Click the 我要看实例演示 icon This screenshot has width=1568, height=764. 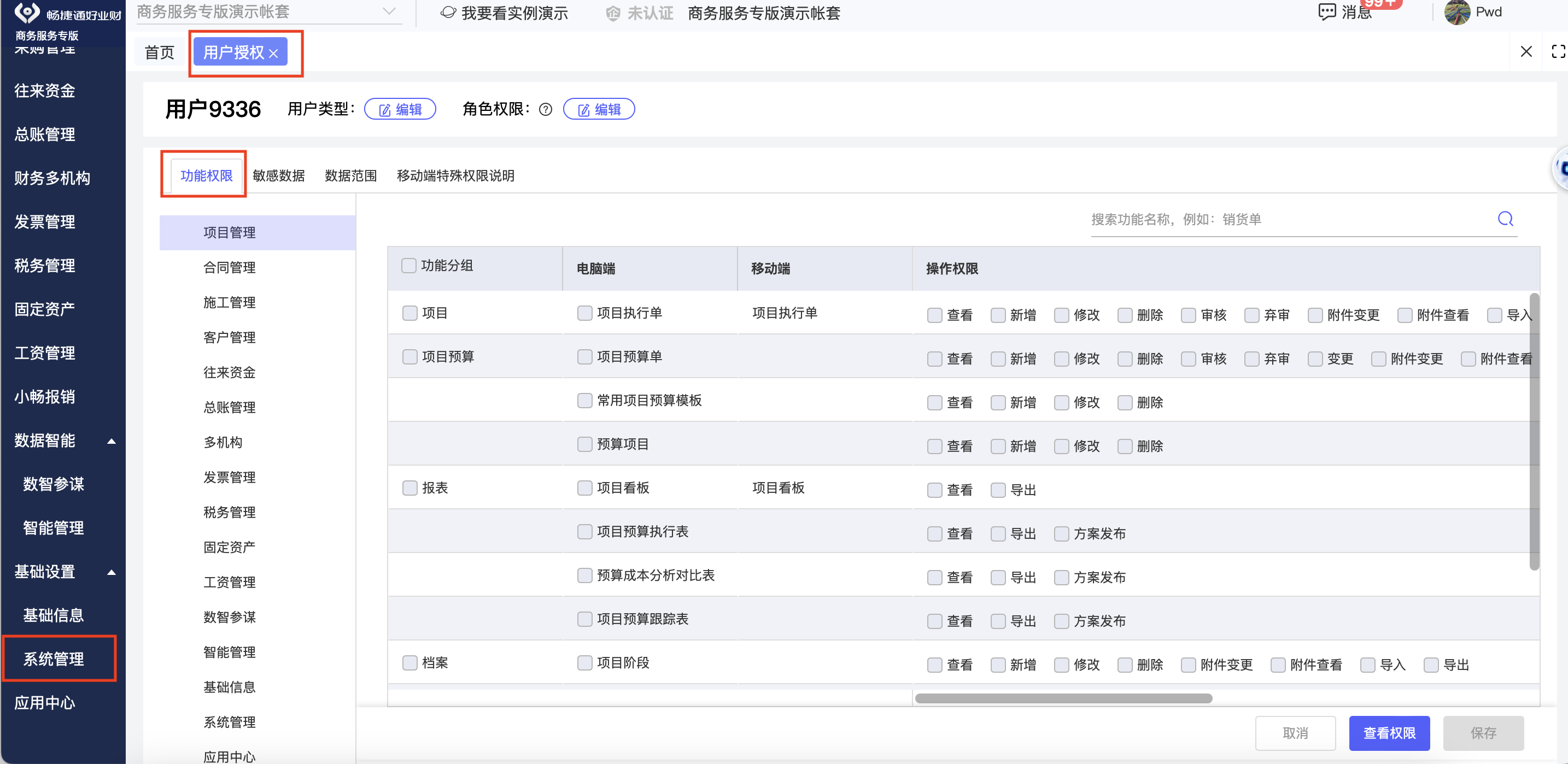click(448, 12)
